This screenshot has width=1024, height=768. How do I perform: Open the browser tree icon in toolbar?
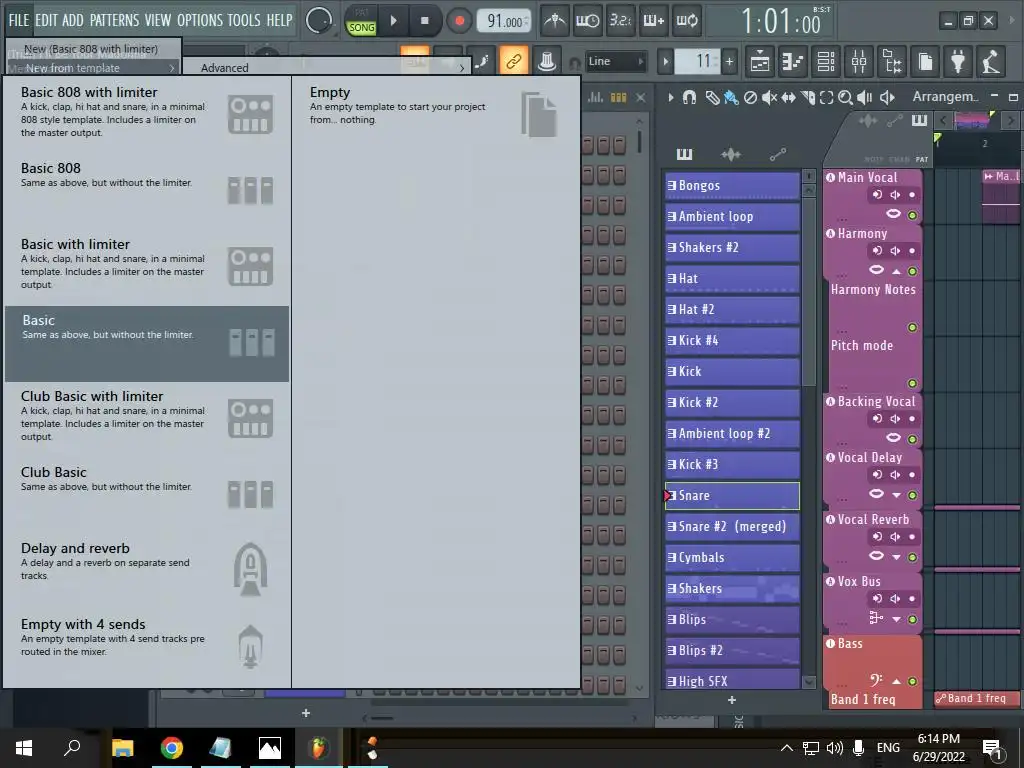[x=892, y=61]
